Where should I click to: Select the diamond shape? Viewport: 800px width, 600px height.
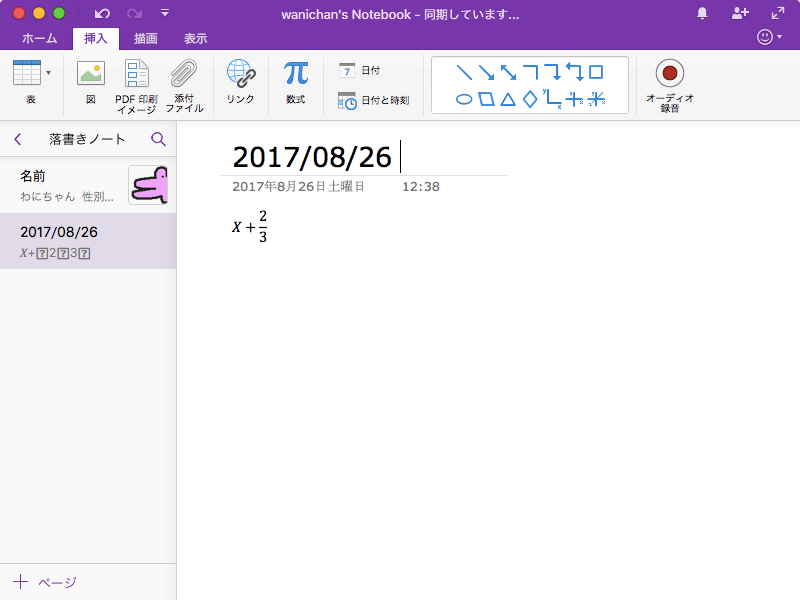tap(531, 99)
